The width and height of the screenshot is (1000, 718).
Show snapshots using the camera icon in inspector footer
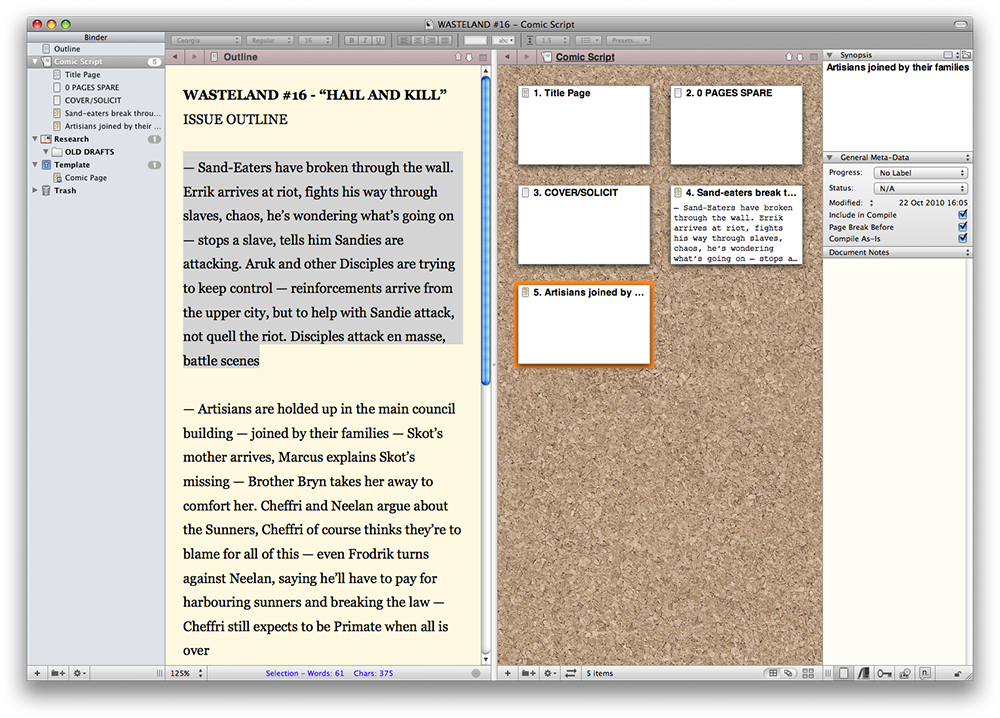coord(905,674)
